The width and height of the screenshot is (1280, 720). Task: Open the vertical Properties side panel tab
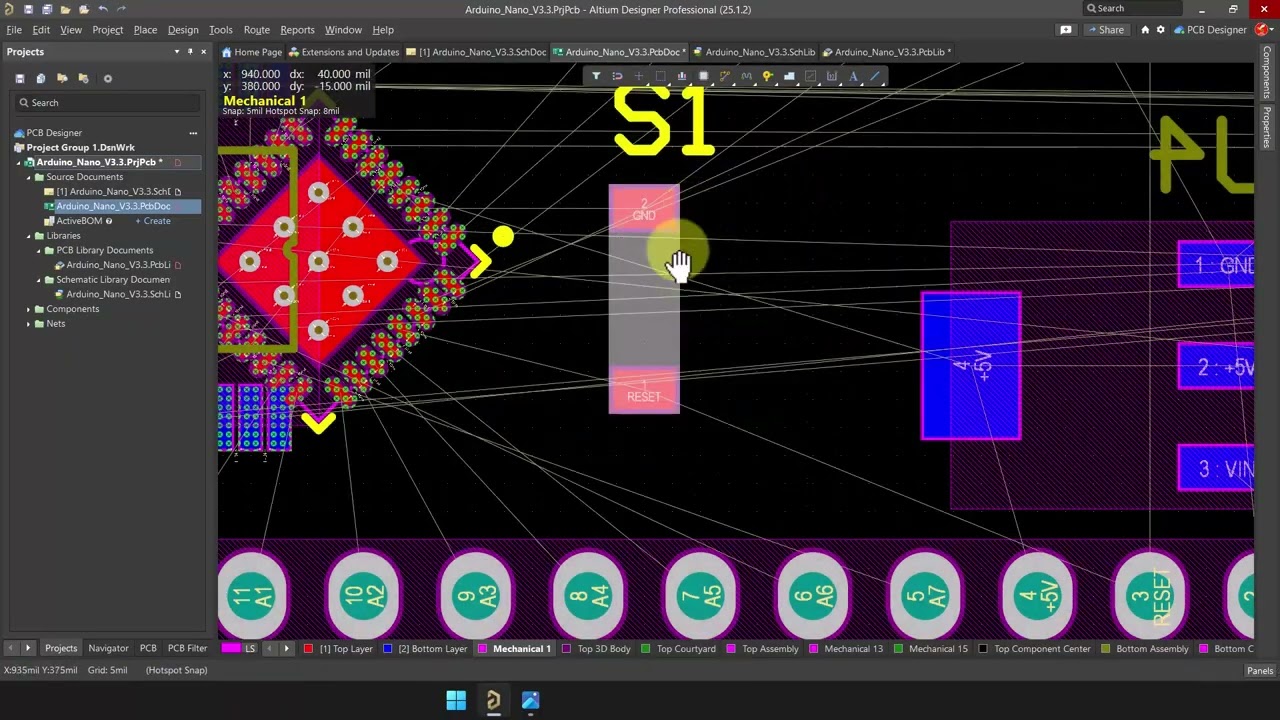coord(1267,128)
